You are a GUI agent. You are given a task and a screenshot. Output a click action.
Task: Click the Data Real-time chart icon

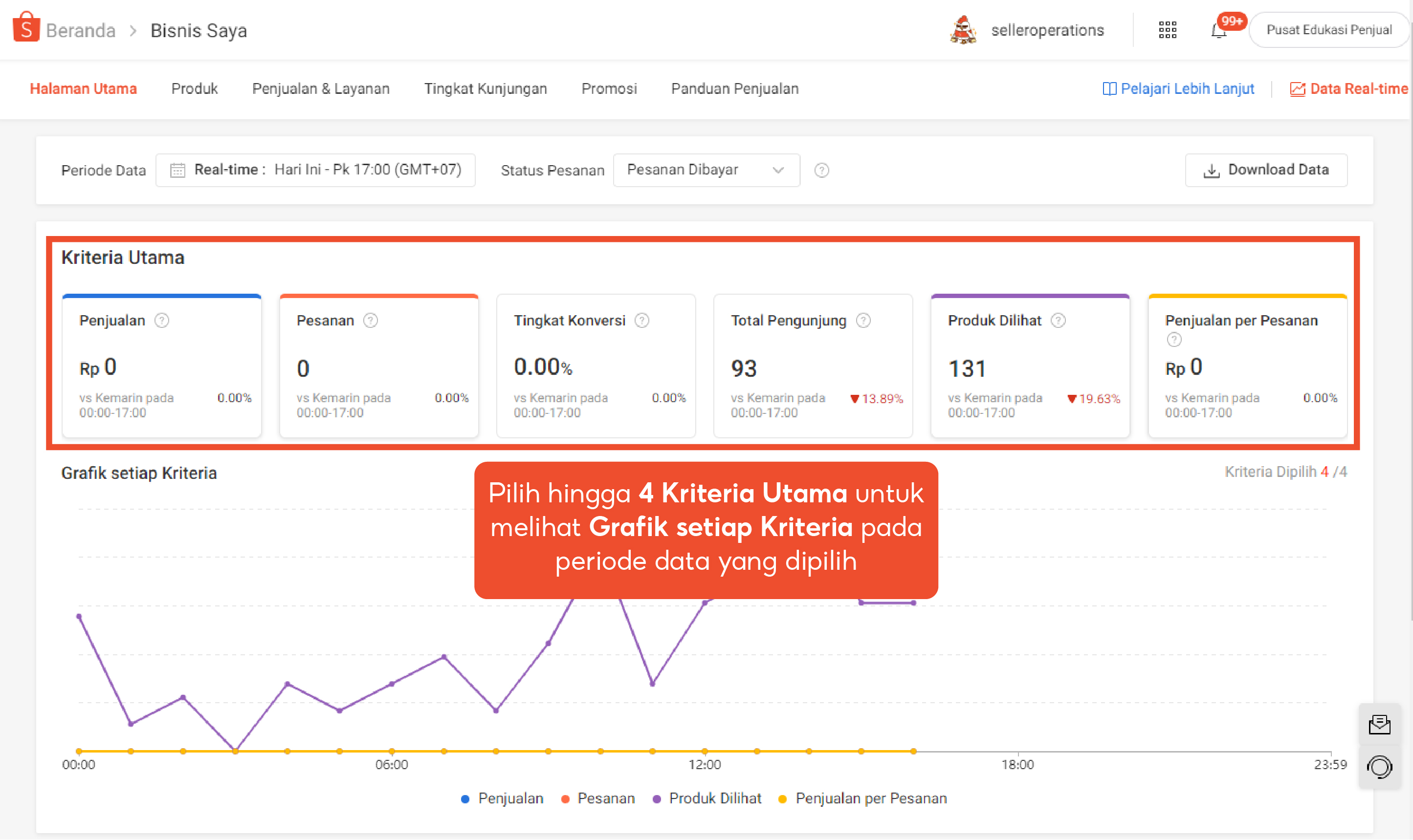point(1297,89)
